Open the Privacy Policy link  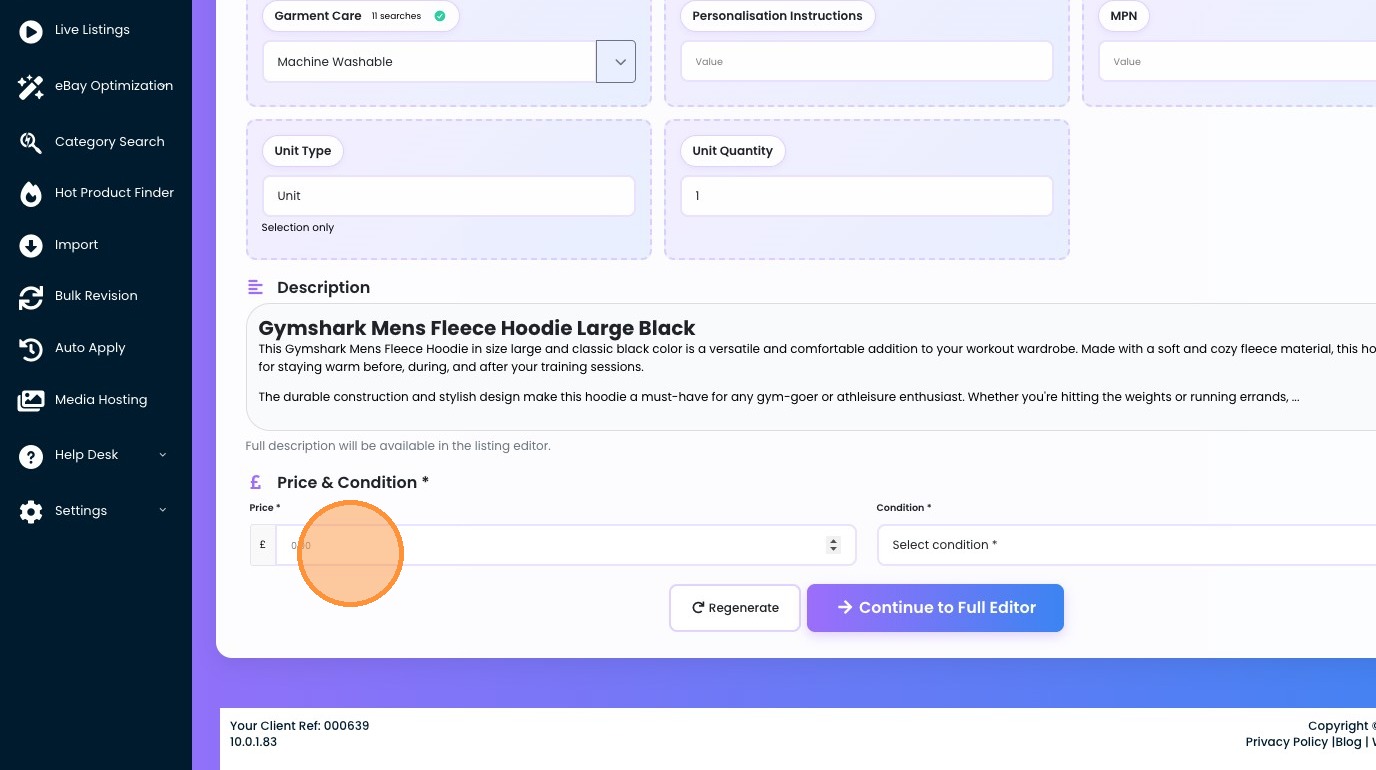point(1286,742)
